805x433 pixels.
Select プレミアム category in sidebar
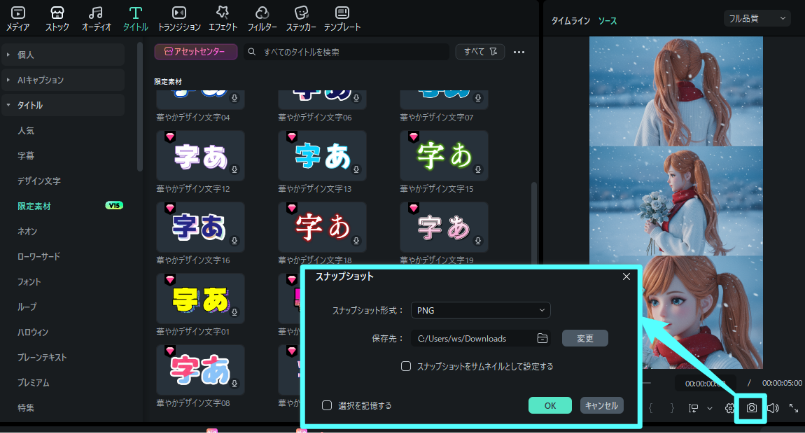click(33, 382)
